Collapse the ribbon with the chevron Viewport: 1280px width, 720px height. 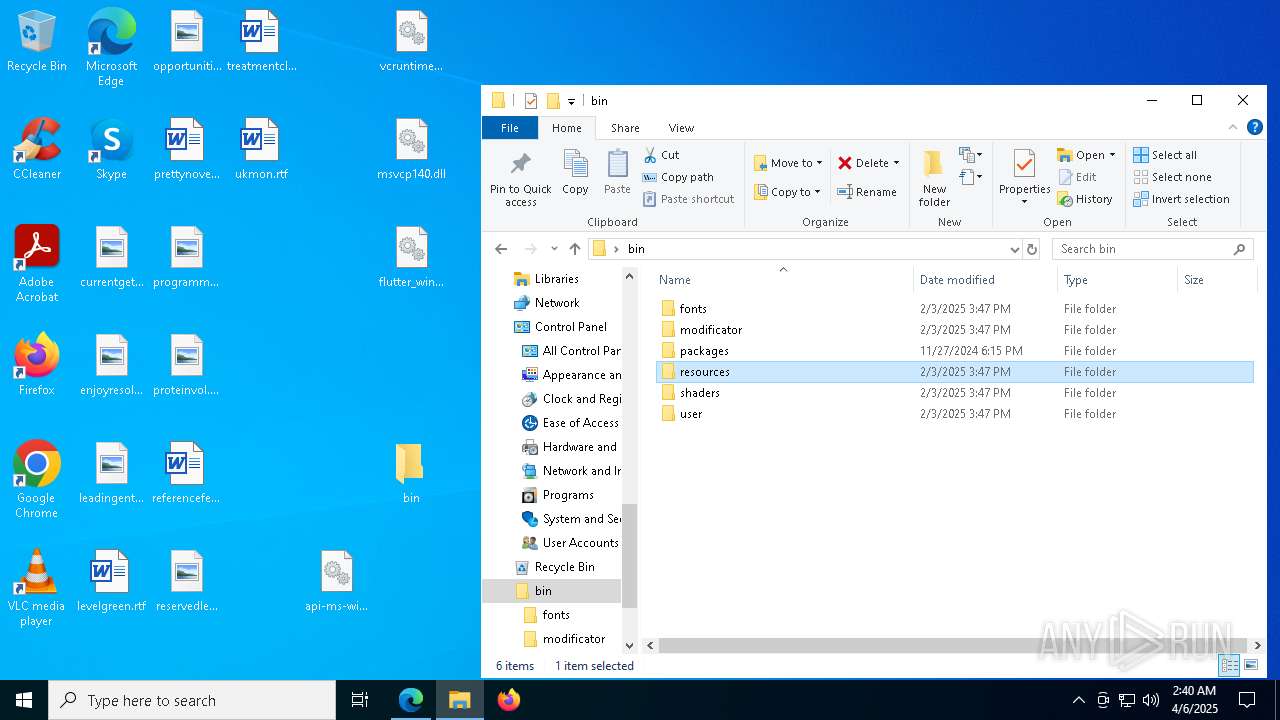(x=1233, y=127)
